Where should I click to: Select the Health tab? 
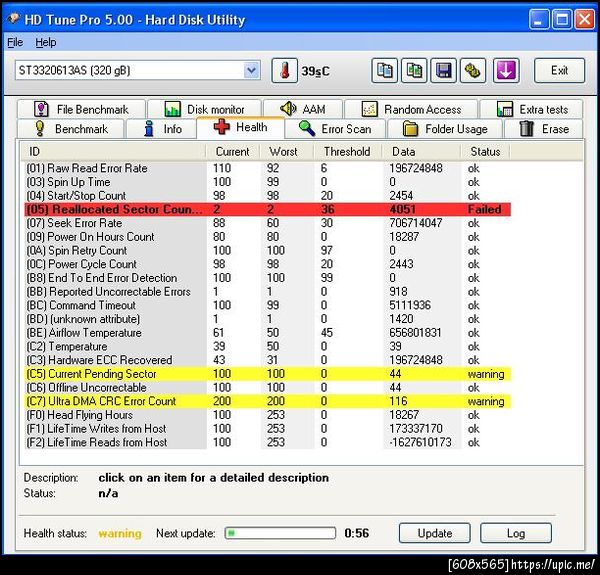tap(240, 127)
